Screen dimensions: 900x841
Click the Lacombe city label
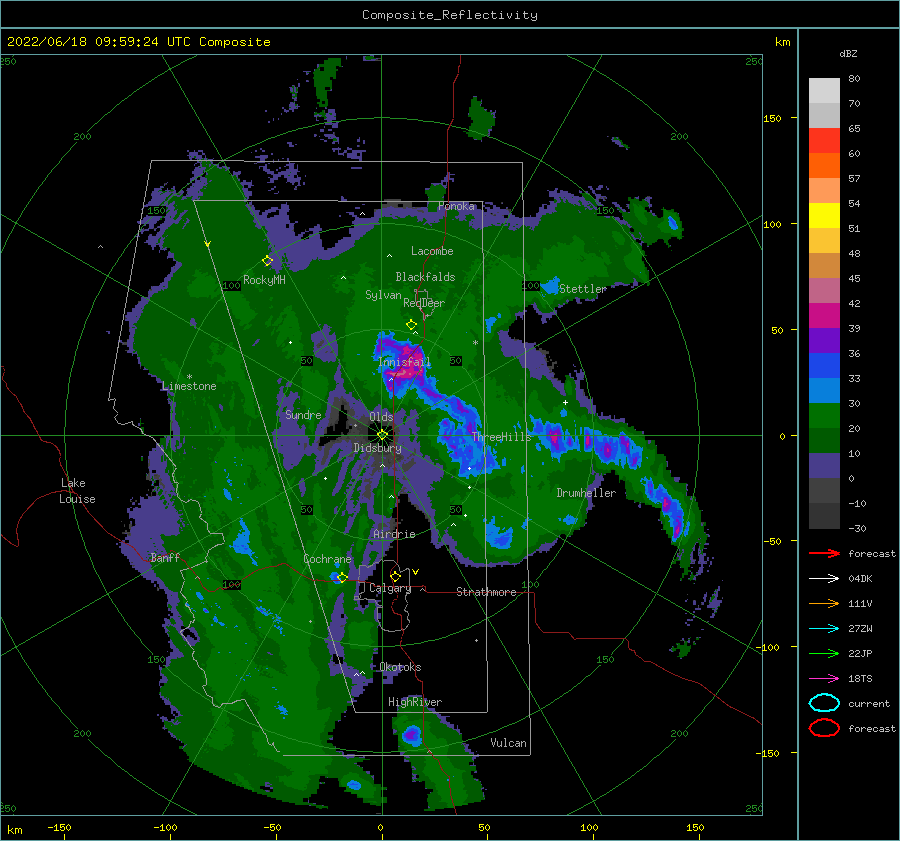[x=432, y=251]
